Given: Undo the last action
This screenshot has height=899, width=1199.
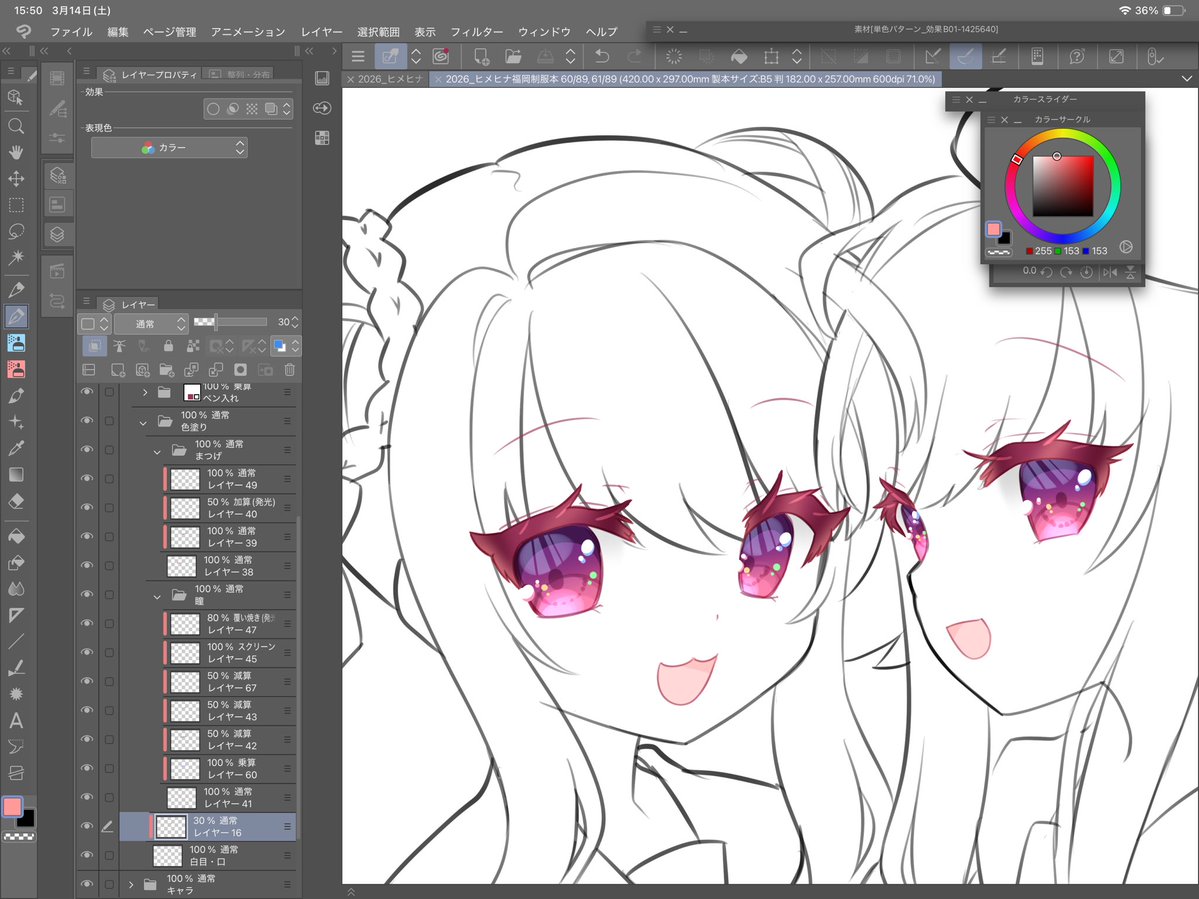Looking at the screenshot, I should coord(601,56).
